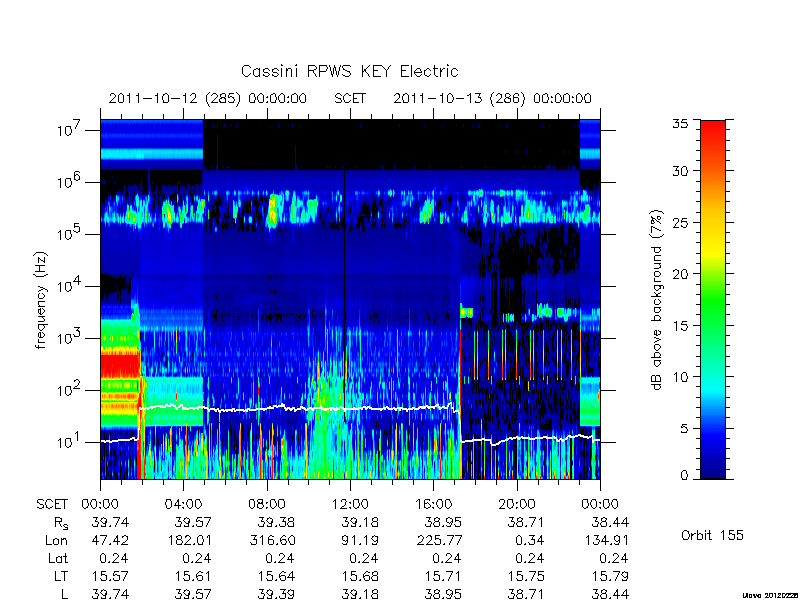Click the 10^6 frequency tick label
This screenshot has width=800, height=600.
(70, 182)
